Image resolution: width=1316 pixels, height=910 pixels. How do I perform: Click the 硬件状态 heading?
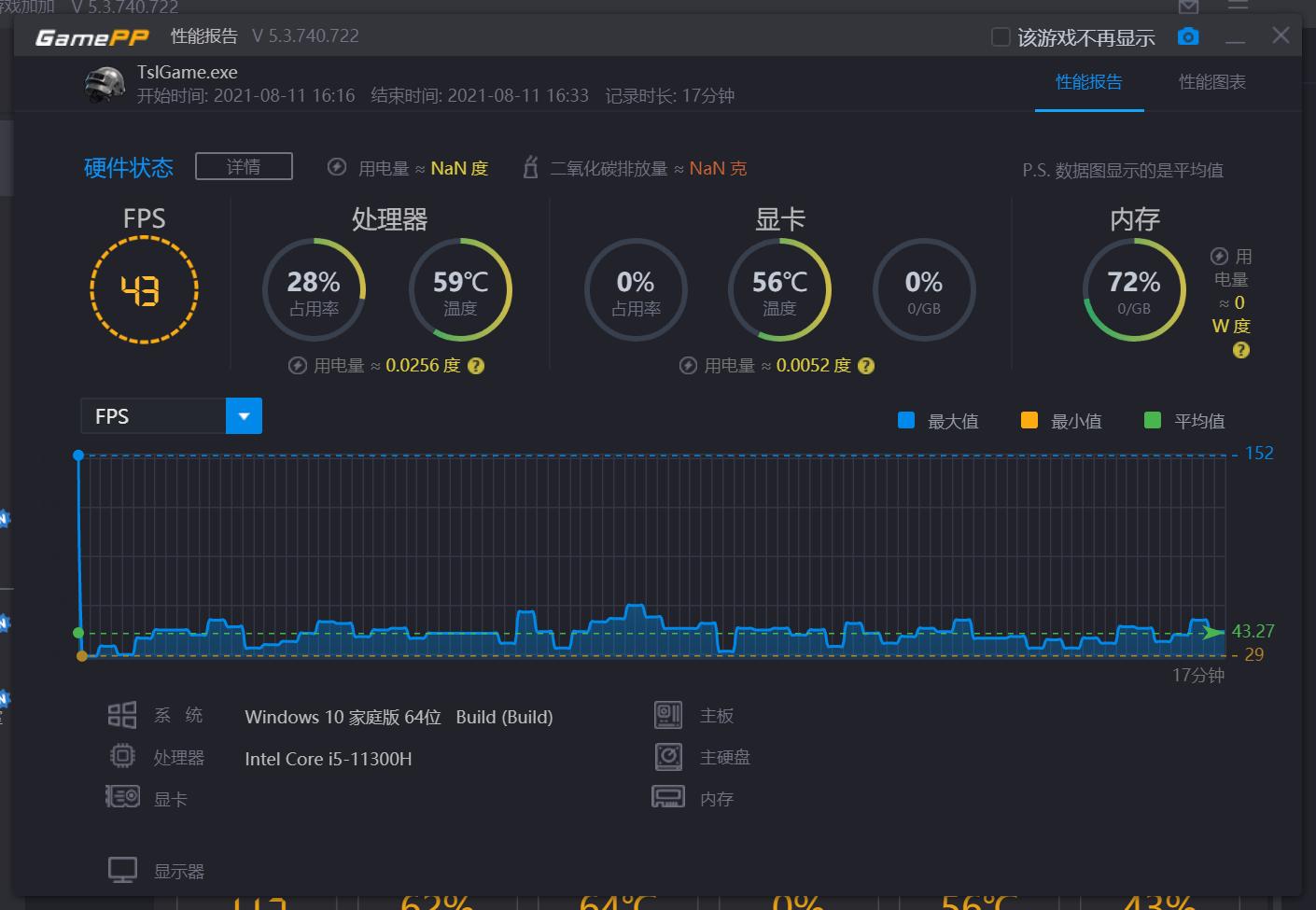[x=129, y=168]
